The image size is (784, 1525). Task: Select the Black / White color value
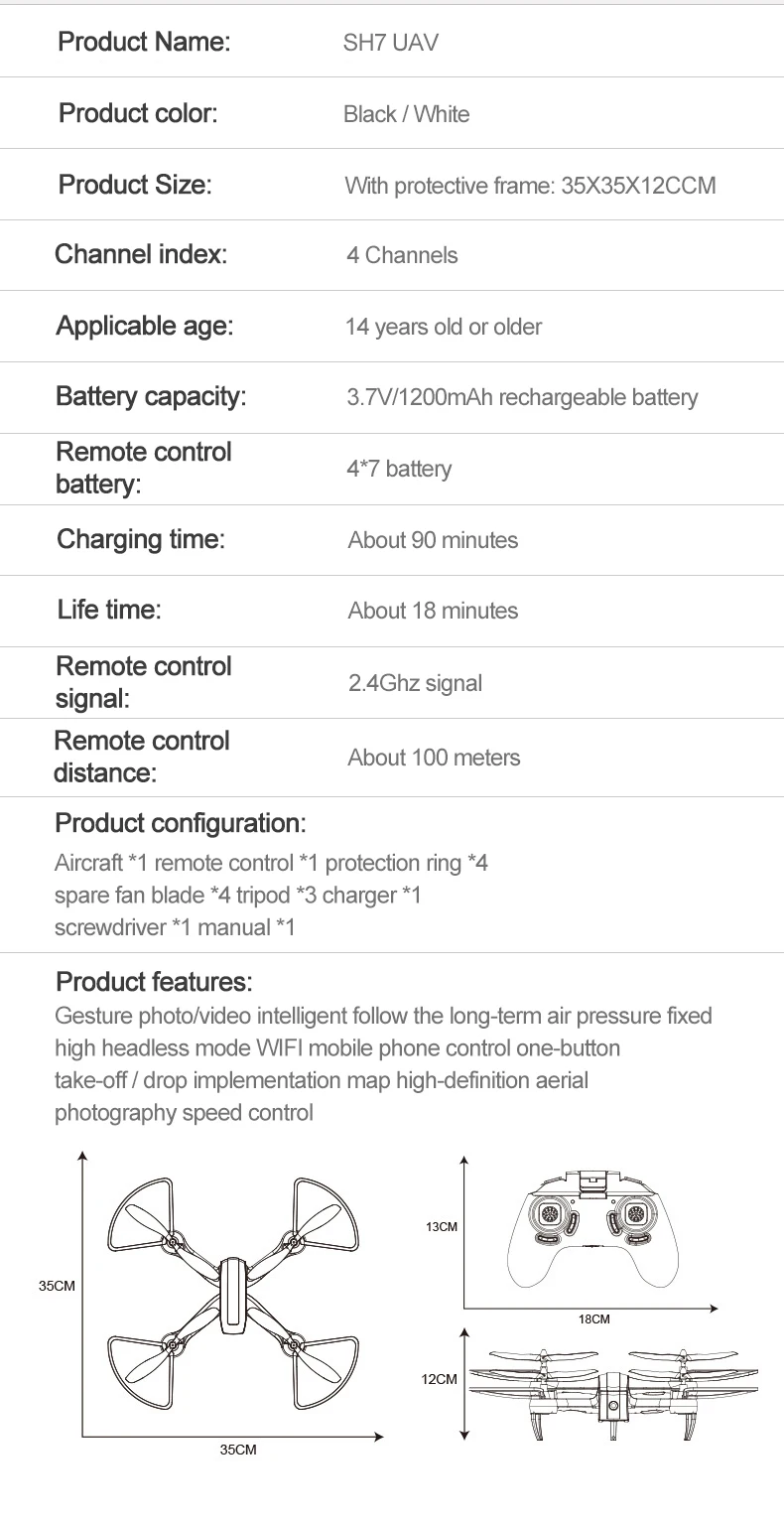pyautogui.click(x=406, y=114)
